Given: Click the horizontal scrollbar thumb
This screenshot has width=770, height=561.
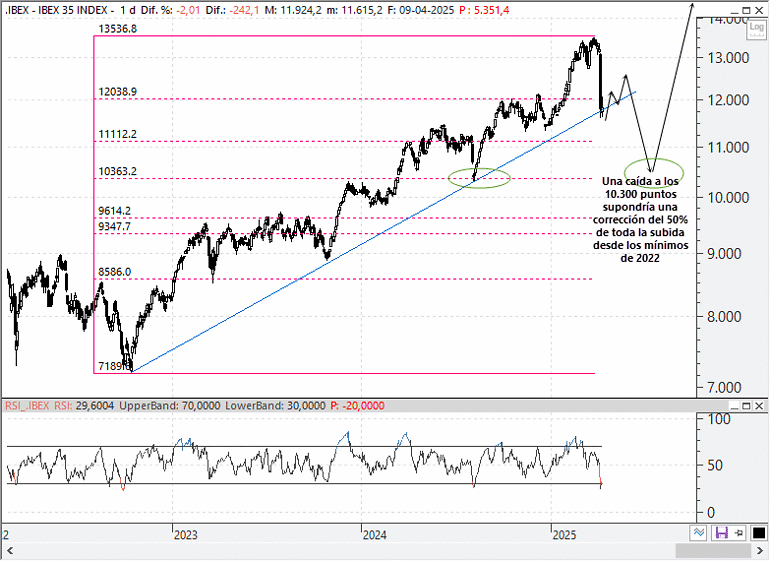Looking at the screenshot, I should [x=713, y=550].
